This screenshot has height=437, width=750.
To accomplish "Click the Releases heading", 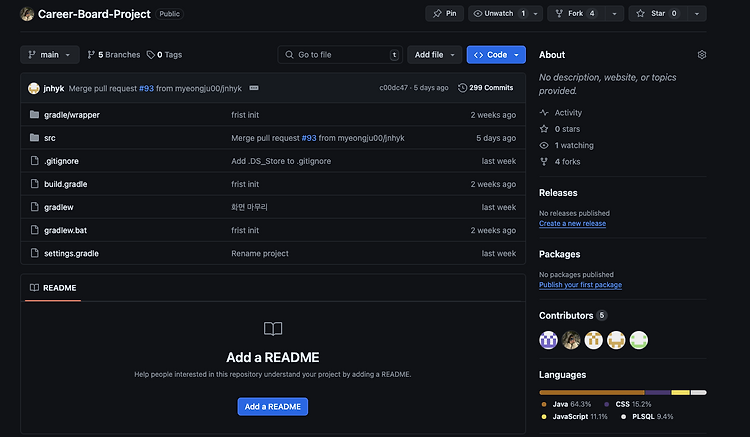I will pyautogui.click(x=558, y=193).
